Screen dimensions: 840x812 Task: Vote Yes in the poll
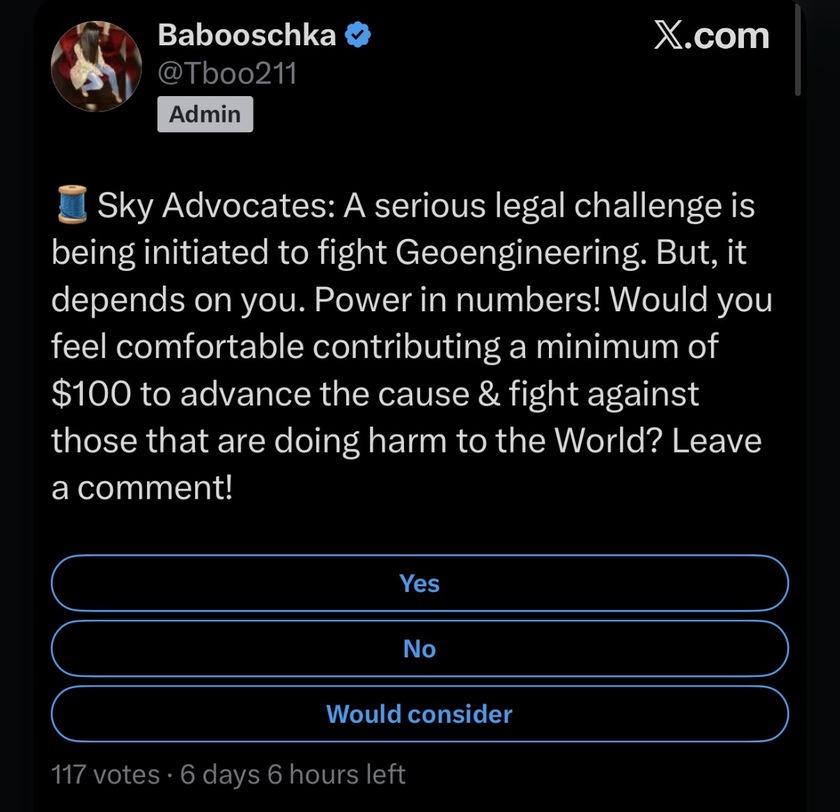click(x=419, y=583)
